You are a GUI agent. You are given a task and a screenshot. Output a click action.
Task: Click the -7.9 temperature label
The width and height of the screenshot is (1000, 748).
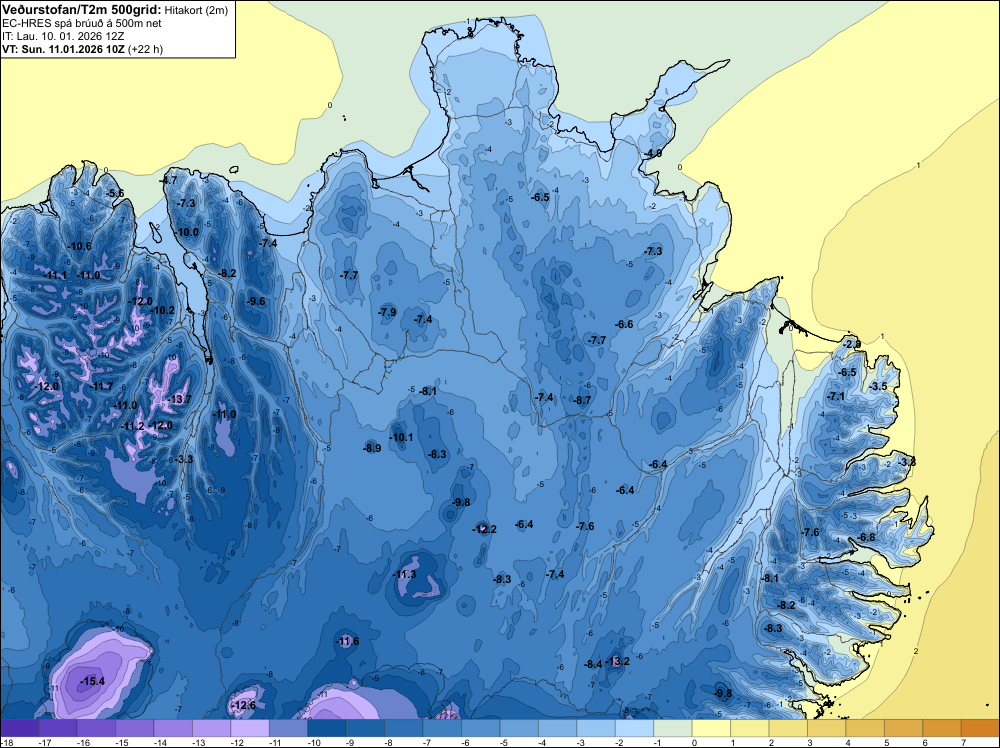coord(386,312)
